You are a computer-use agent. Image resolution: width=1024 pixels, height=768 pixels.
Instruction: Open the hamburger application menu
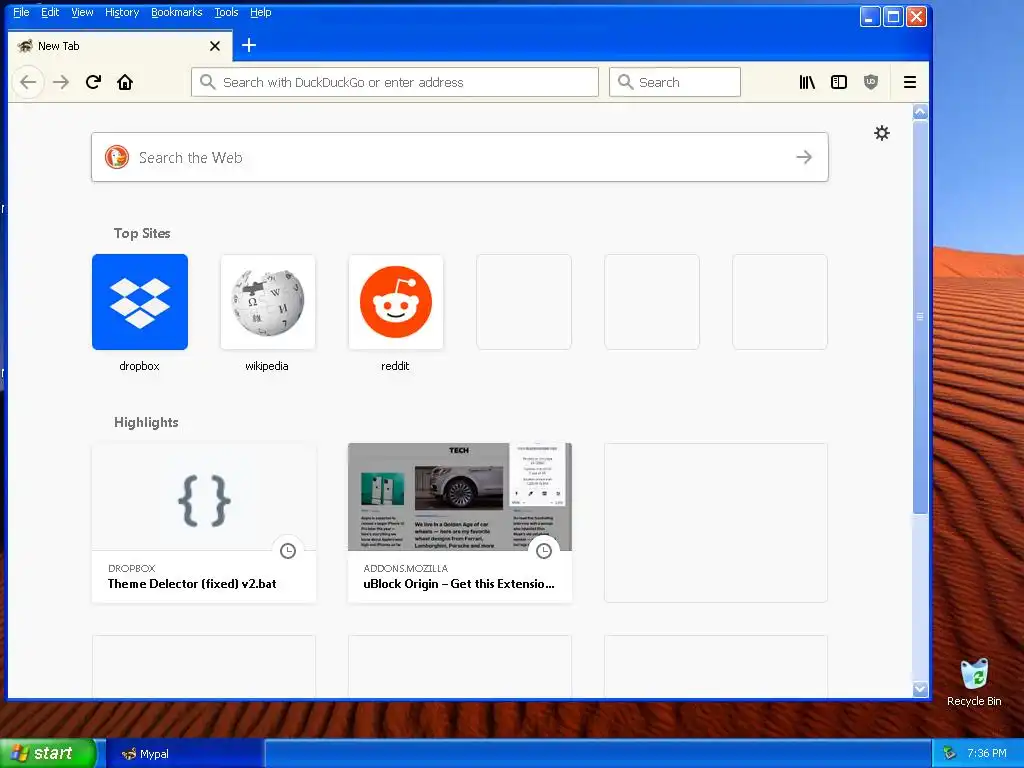point(910,82)
